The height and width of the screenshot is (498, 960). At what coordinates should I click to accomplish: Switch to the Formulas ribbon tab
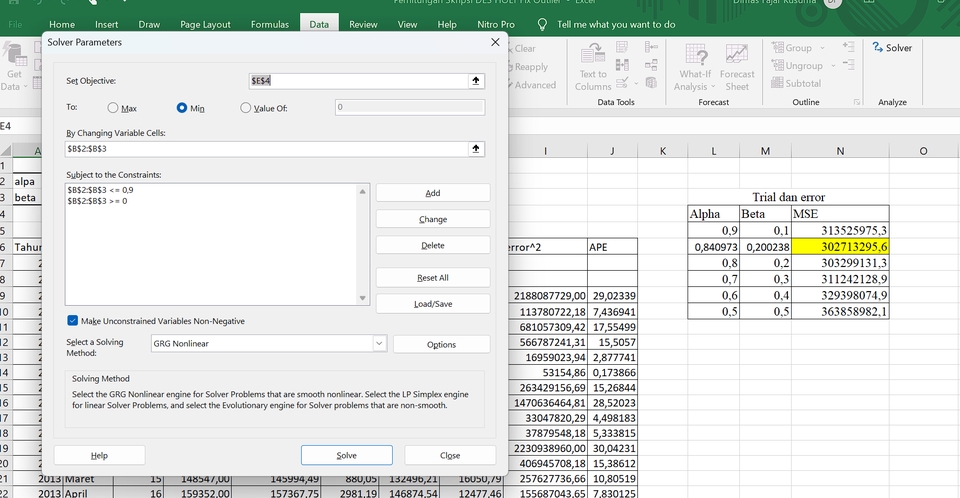pos(270,24)
